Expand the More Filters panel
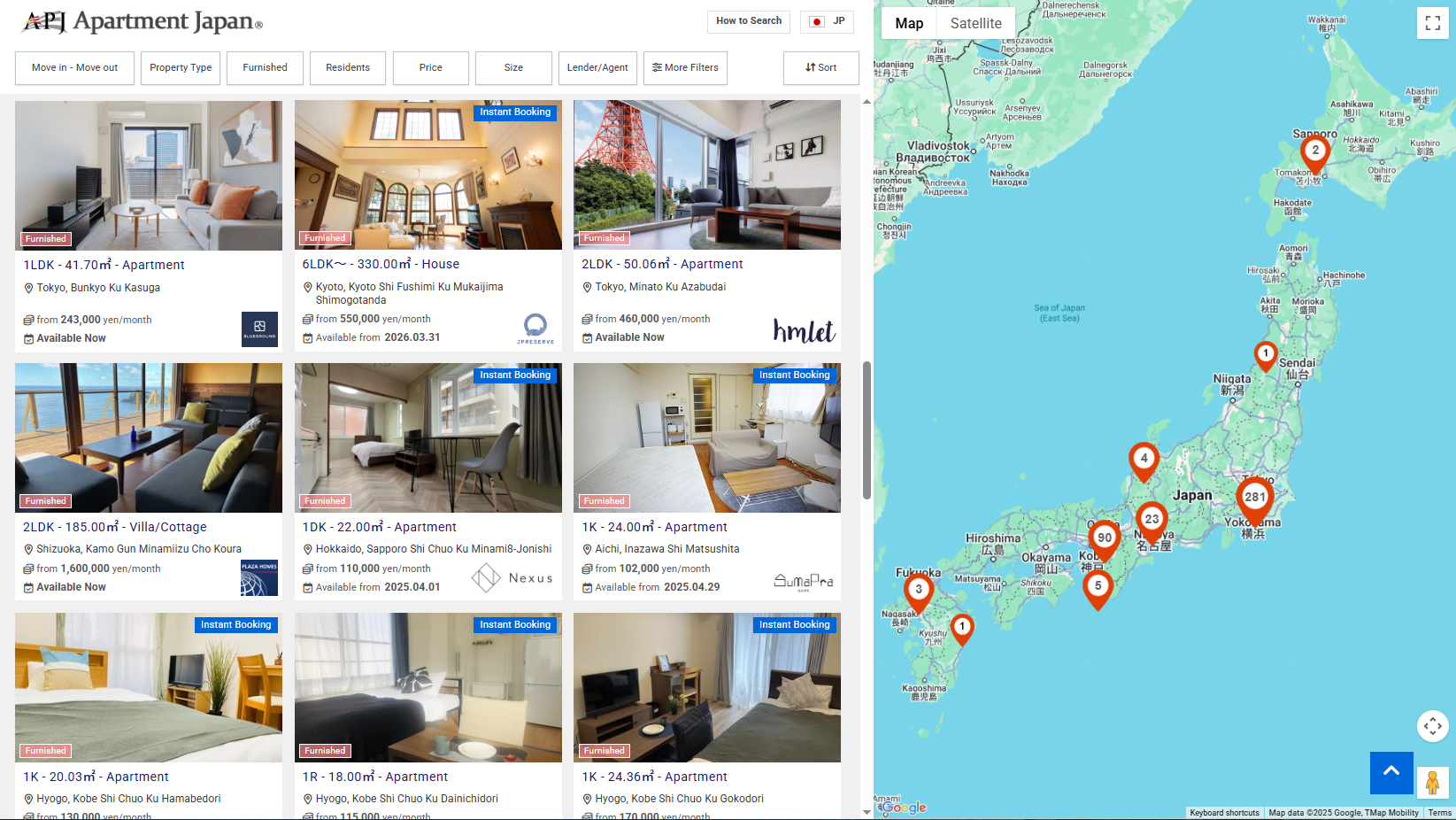Screen dimensions: 1456x820 click(x=685, y=68)
